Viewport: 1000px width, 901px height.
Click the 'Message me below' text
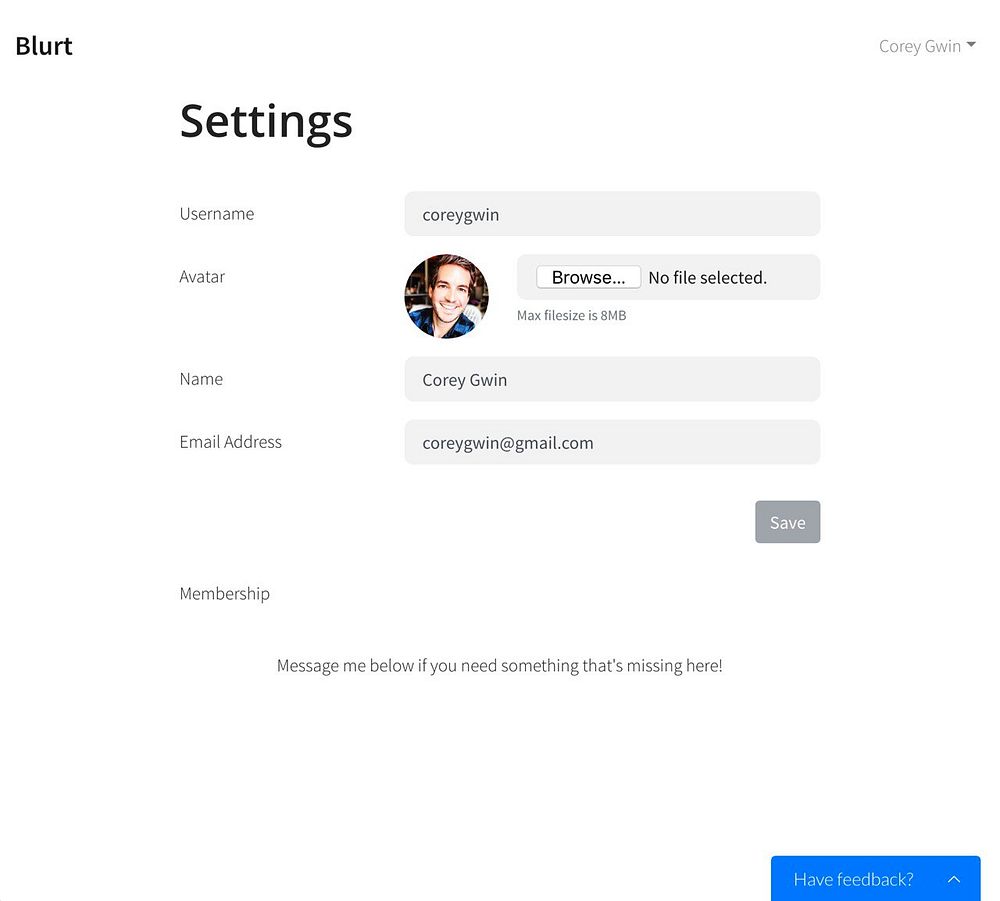(499, 666)
